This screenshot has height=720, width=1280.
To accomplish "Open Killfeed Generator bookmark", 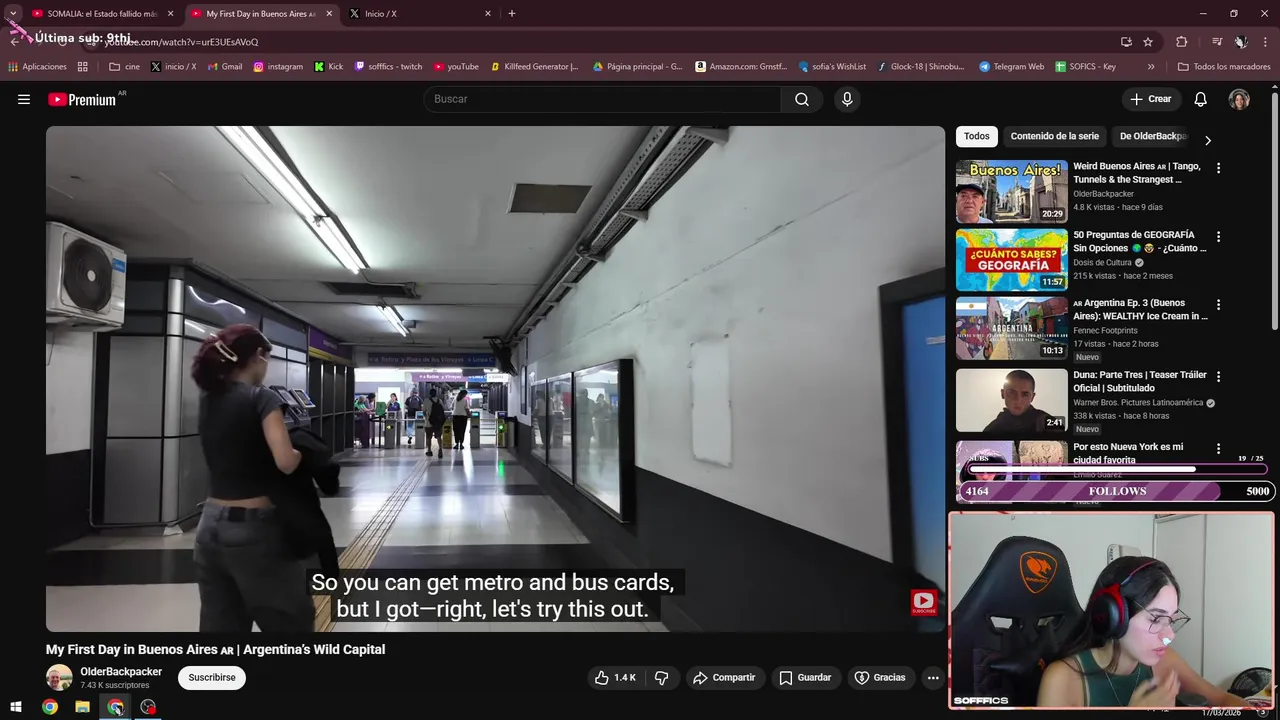I will tap(534, 67).
